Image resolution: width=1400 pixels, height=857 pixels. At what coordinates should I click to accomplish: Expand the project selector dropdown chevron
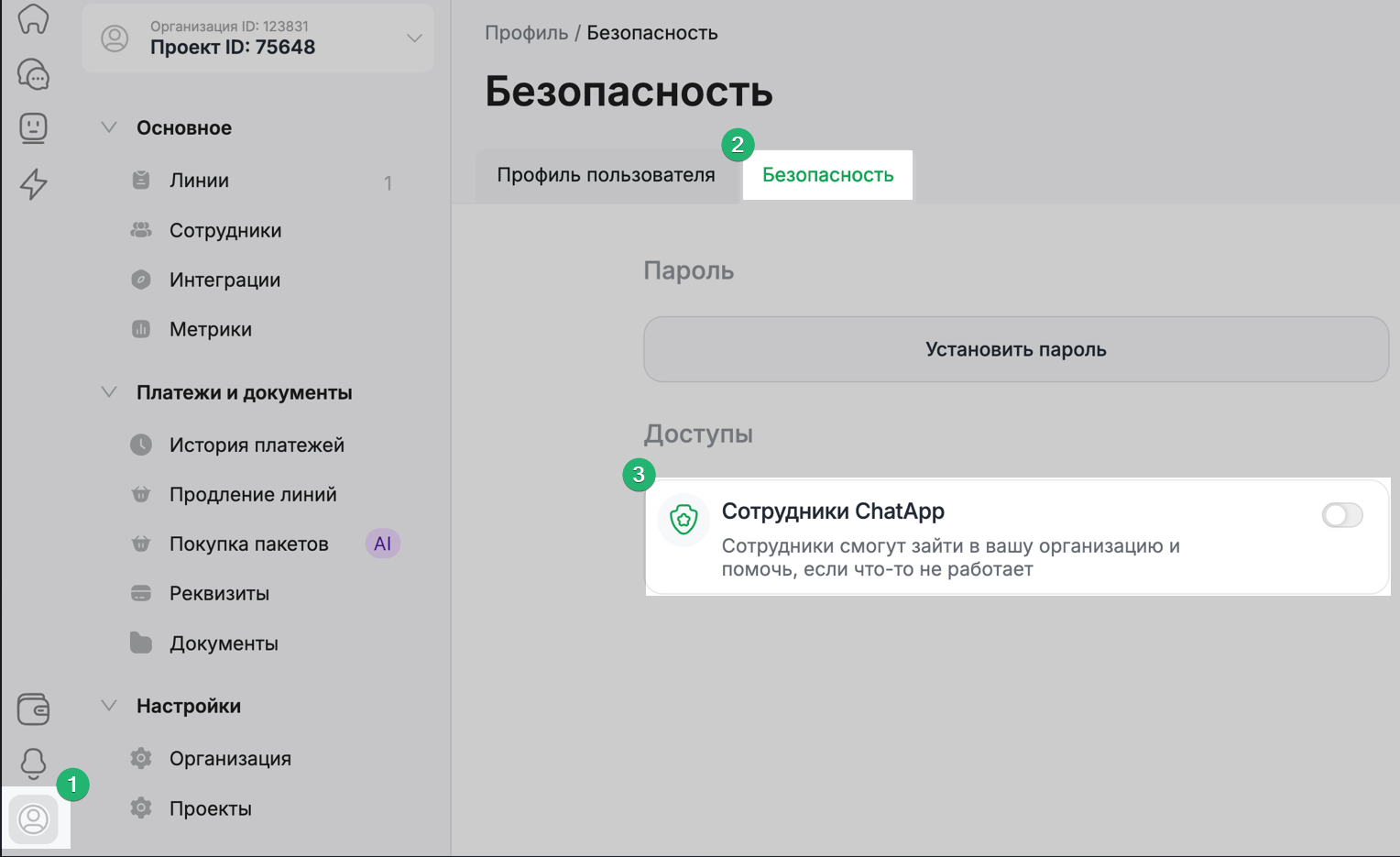coord(414,38)
